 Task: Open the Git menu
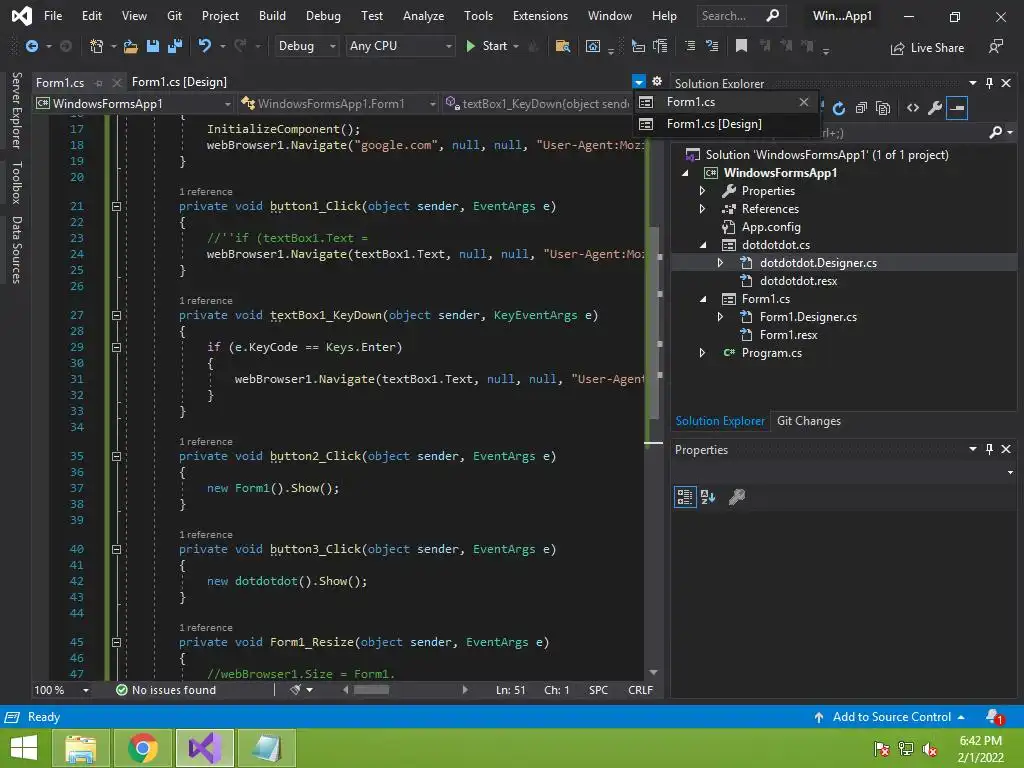[x=174, y=16]
